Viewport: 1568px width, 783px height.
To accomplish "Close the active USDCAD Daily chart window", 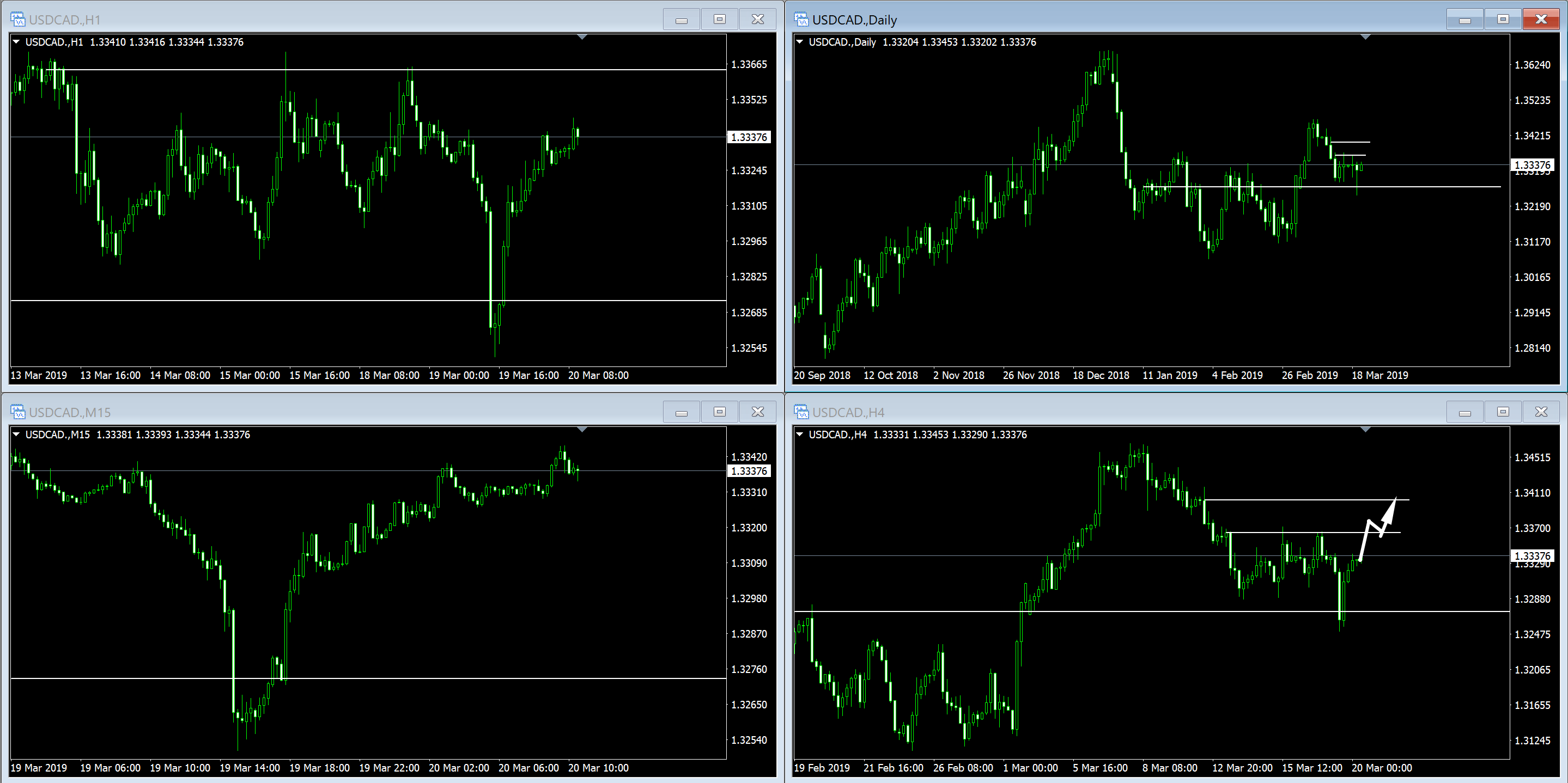I will [1541, 20].
